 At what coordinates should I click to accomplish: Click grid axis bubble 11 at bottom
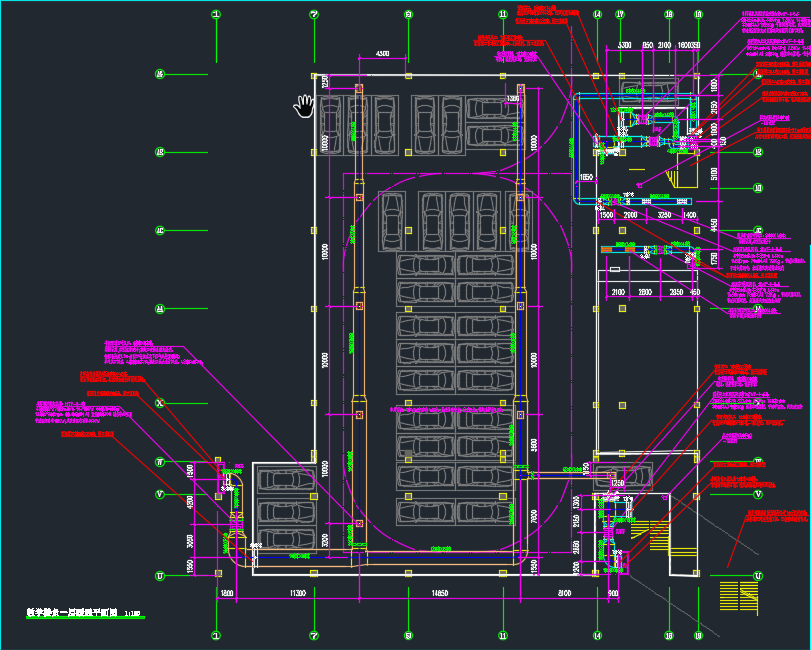point(503,635)
